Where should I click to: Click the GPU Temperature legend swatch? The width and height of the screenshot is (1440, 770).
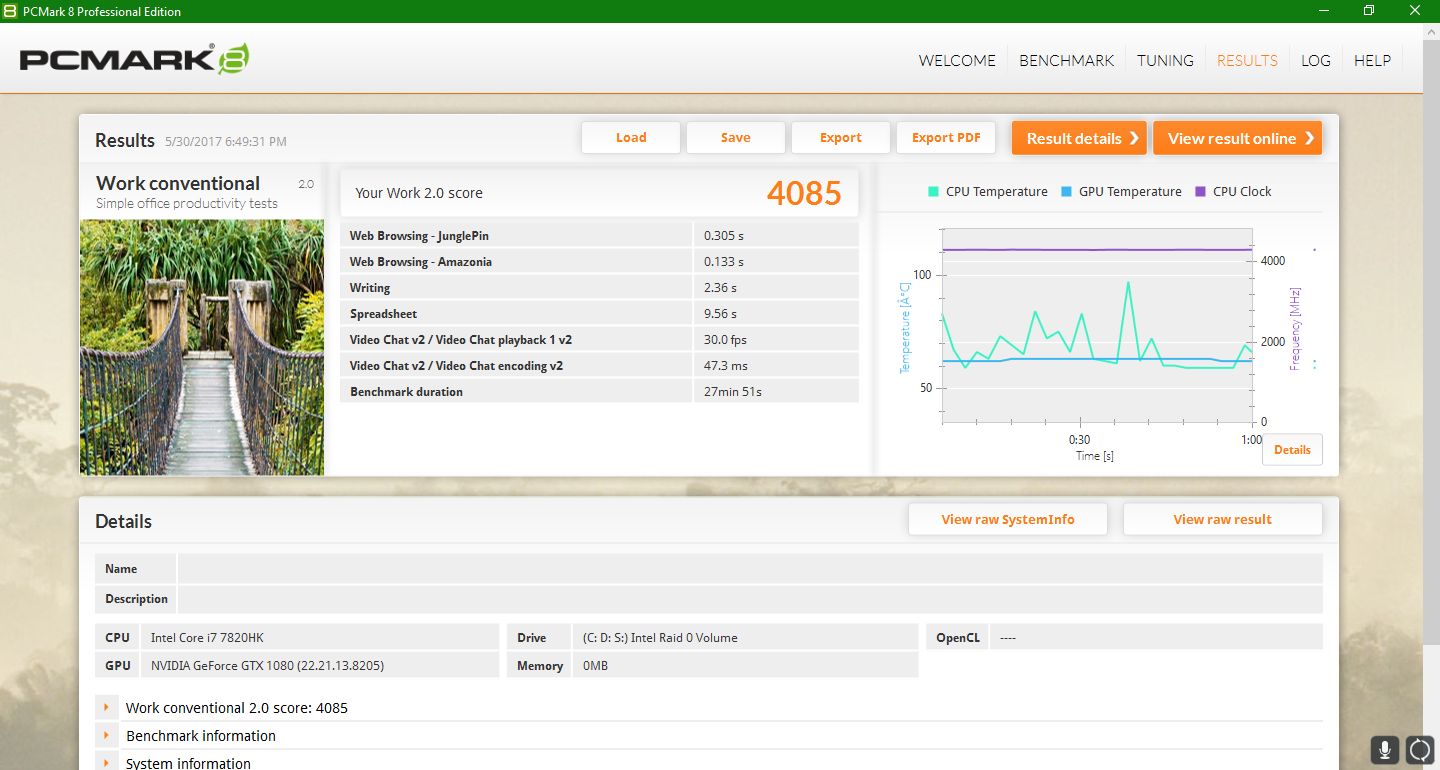coord(1066,192)
